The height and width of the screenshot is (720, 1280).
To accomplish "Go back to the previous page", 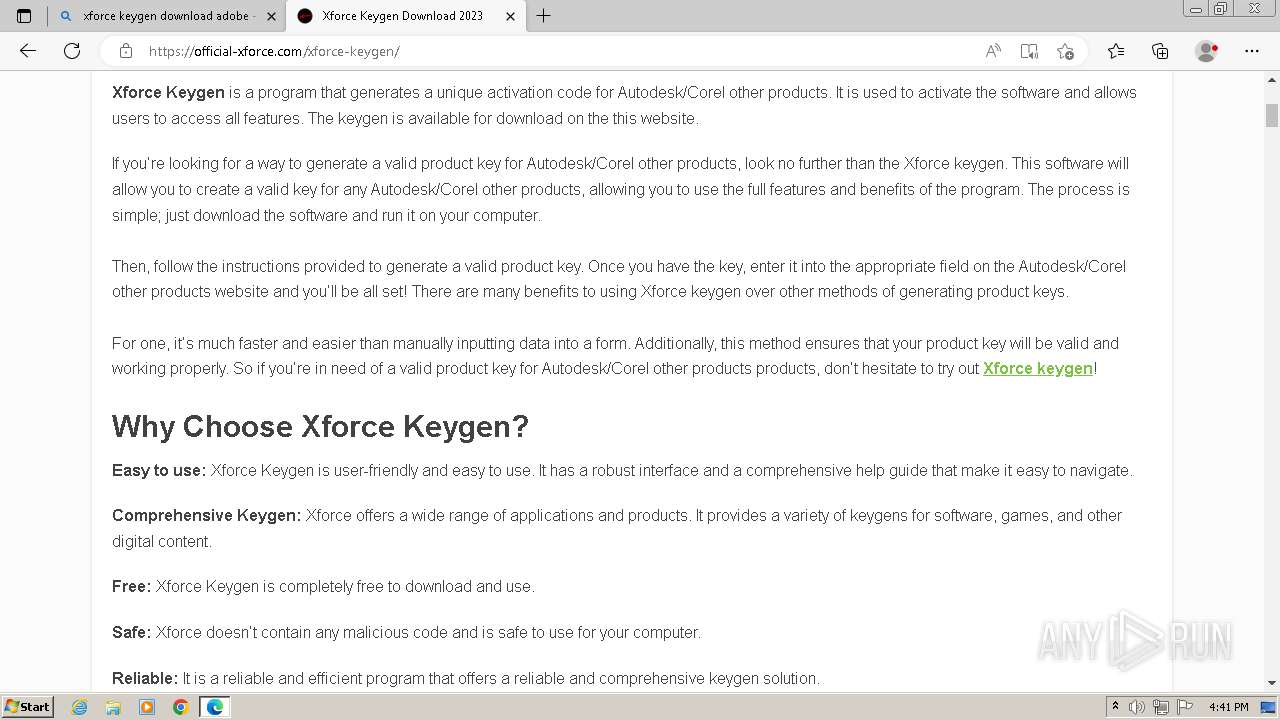I will pos(28,51).
